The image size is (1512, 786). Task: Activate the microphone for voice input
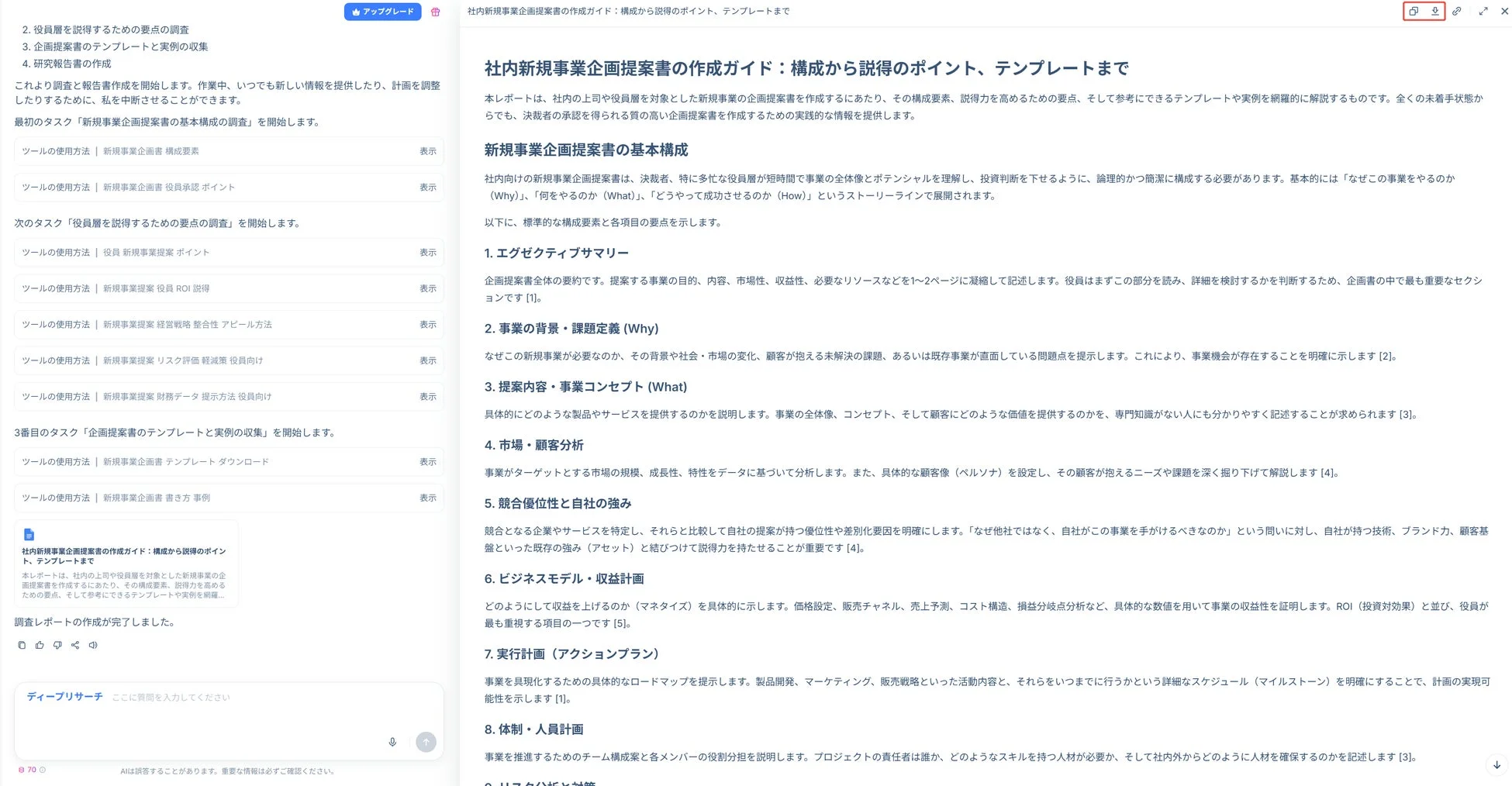tap(392, 742)
